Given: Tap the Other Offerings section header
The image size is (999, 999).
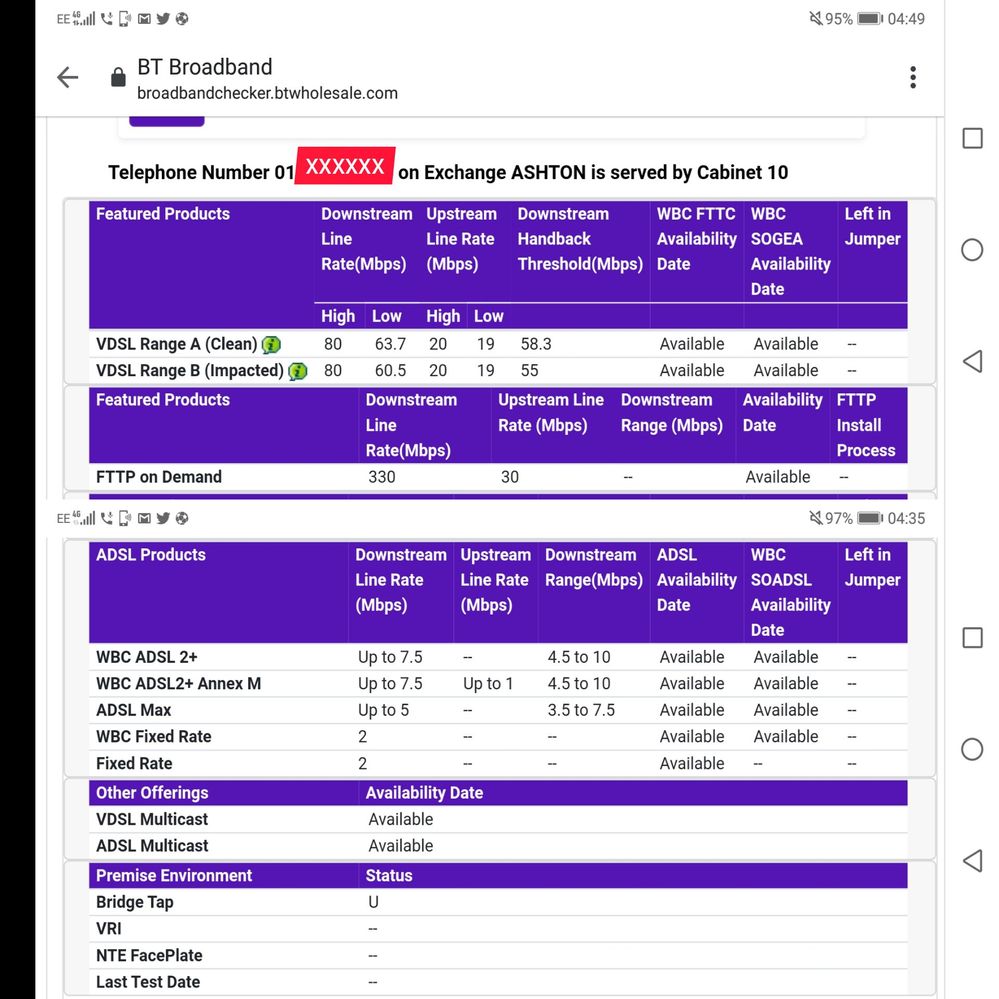Looking at the screenshot, I should tap(152, 793).
